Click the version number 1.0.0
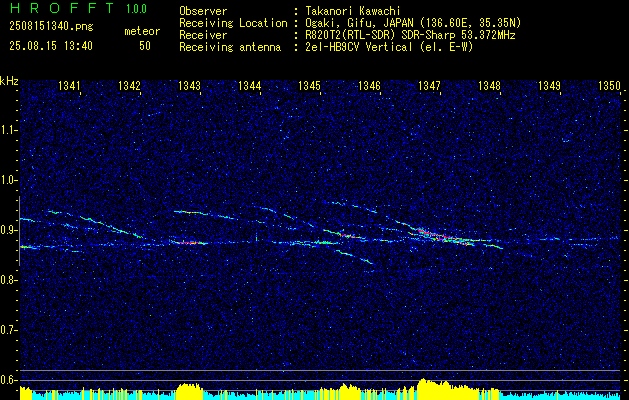Image resolution: width=629 pixels, height=400 pixels. (x=136, y=8)
